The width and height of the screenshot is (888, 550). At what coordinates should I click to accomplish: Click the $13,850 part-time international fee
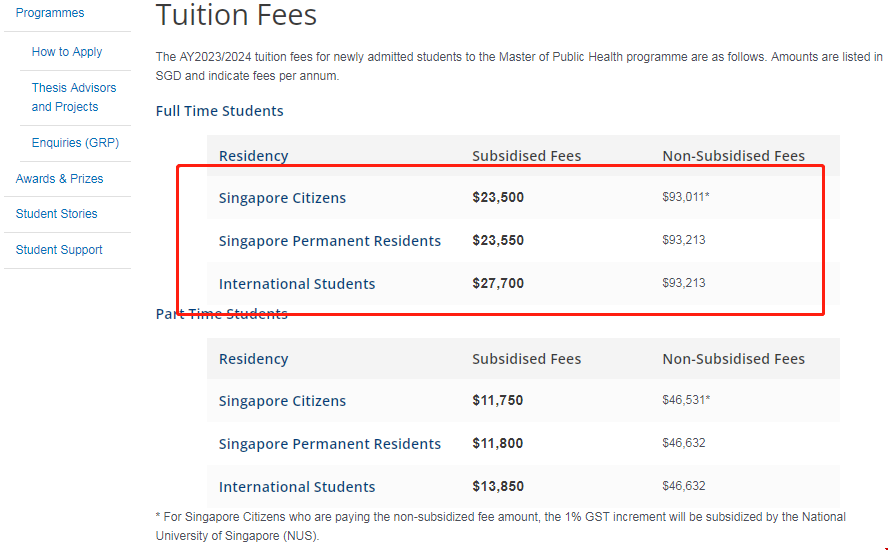pyautogui.click(x=498, y=487)
